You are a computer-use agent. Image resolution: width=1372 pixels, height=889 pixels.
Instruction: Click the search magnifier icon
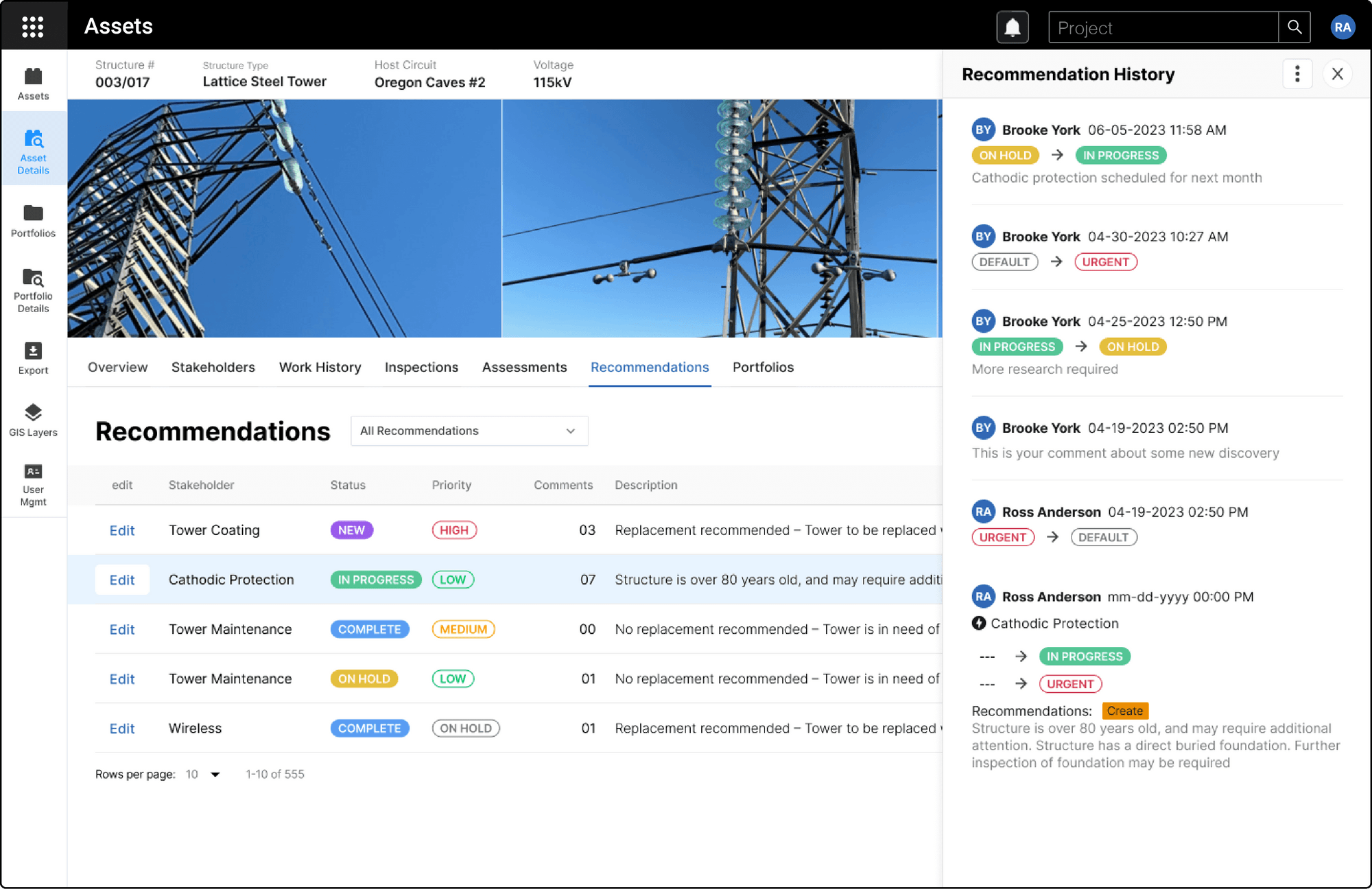click(x=1294, y=27)
